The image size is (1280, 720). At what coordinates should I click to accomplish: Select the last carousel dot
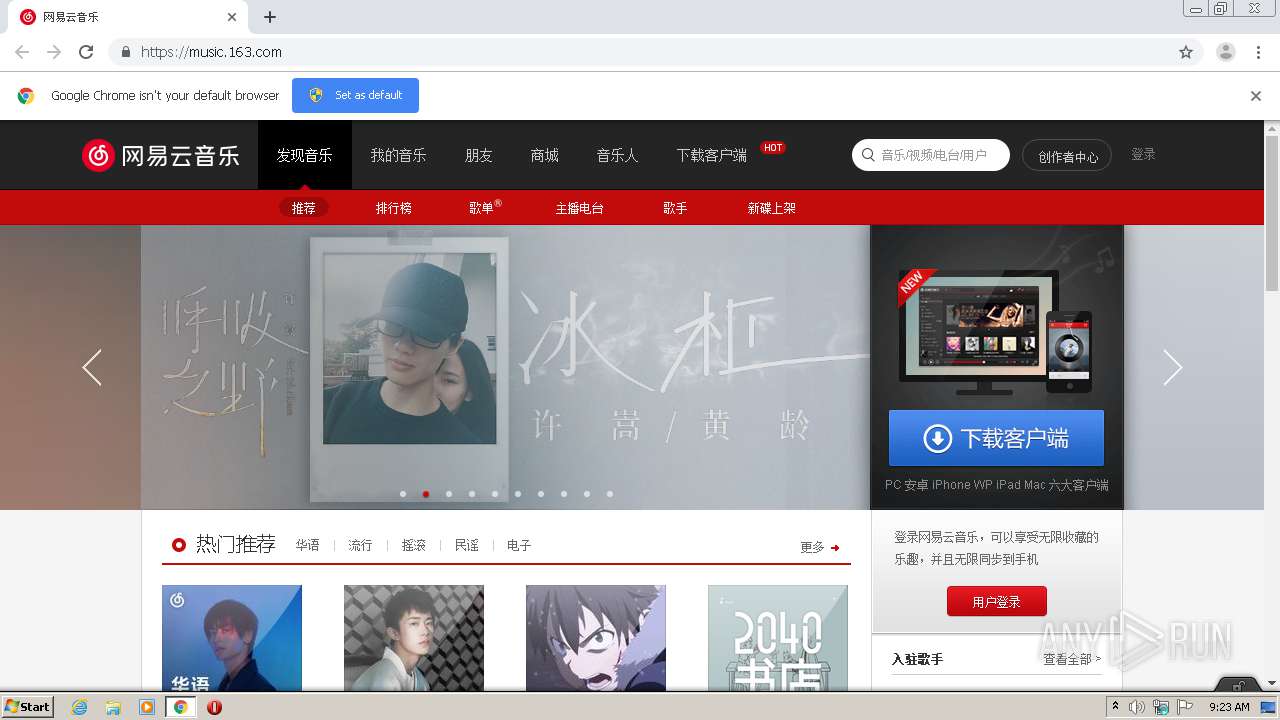point(610,494)
